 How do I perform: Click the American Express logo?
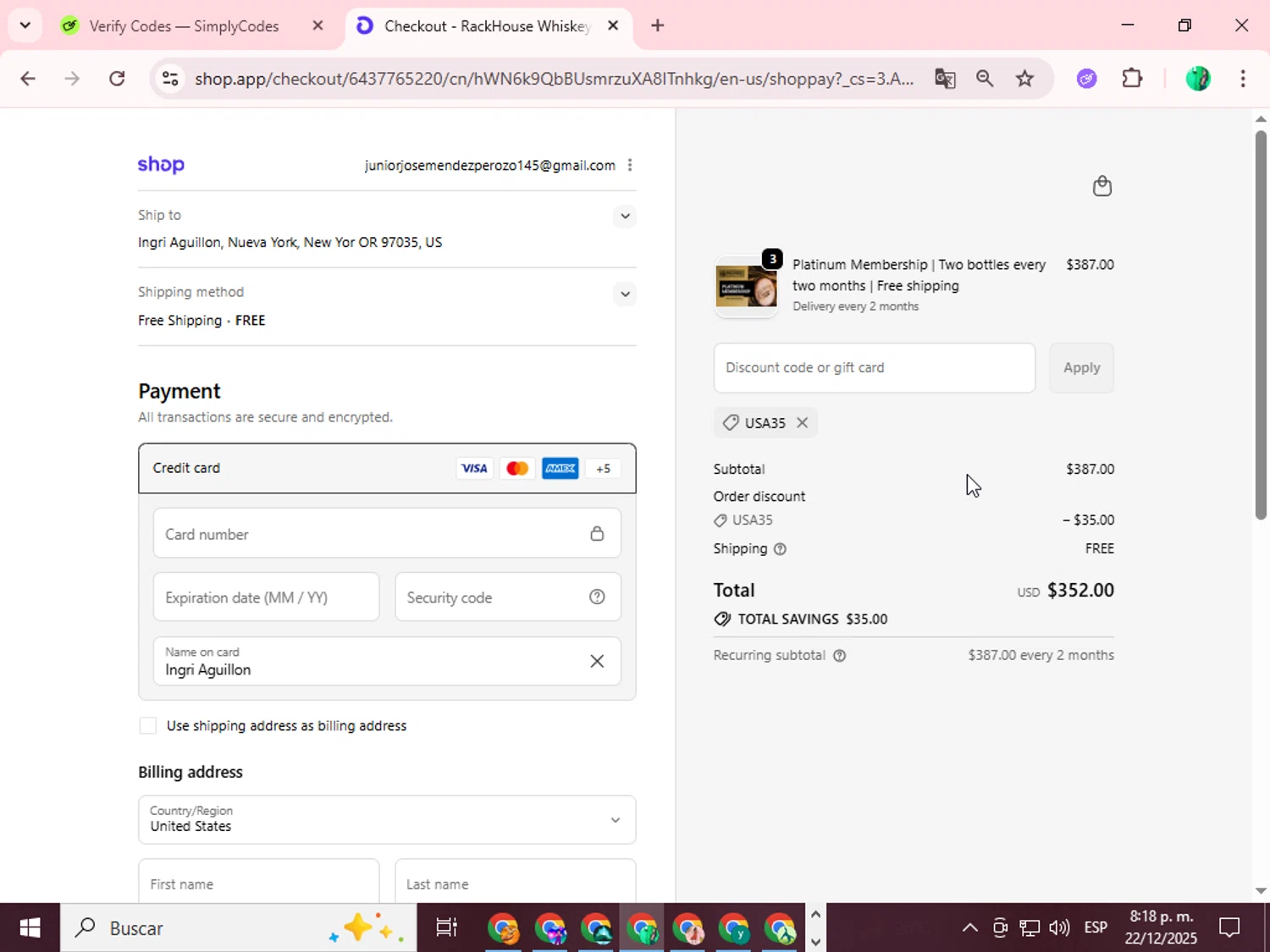pos(560,468)
